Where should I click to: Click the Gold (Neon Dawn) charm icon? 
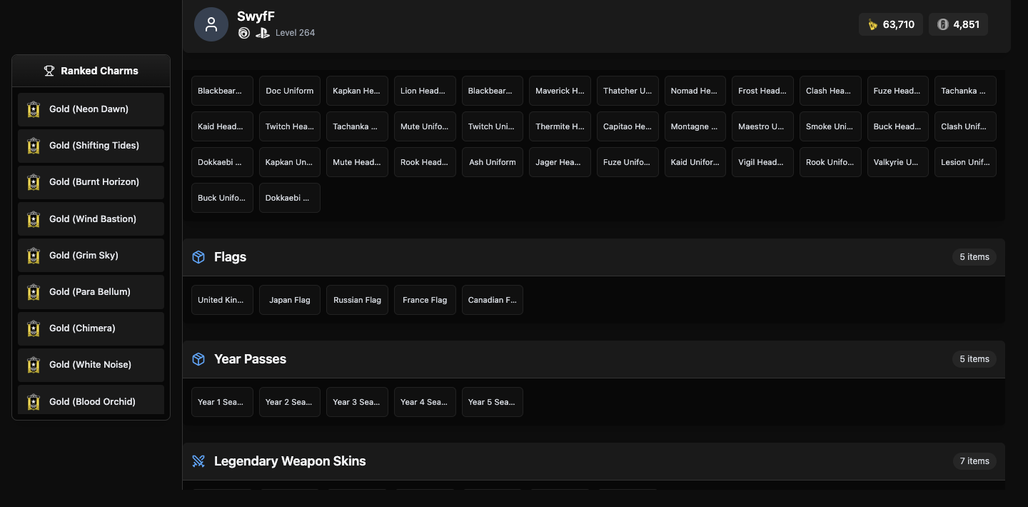pyautogui.click(x=33, y=110)
